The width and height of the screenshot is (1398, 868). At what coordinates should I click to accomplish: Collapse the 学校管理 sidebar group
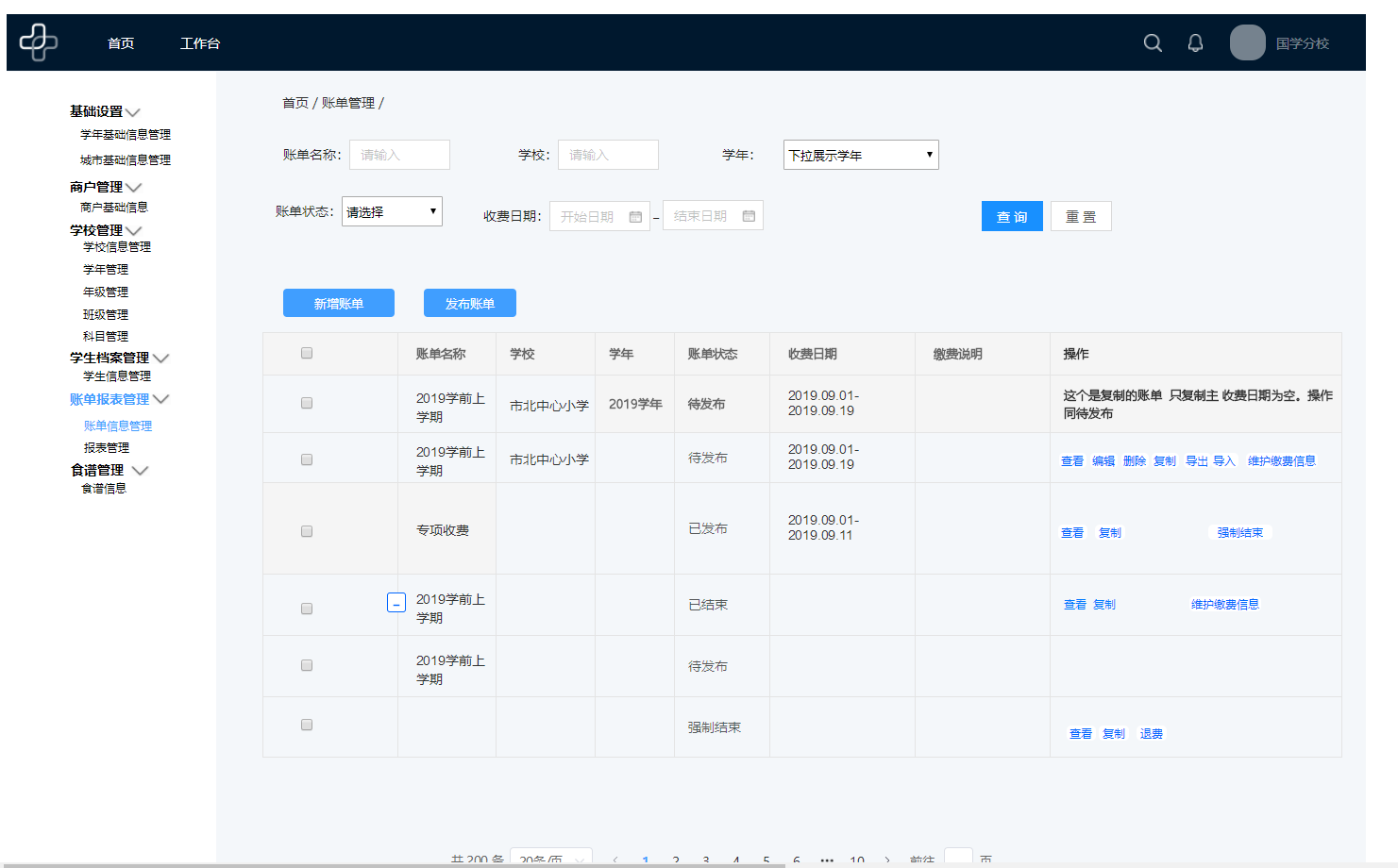(x=134, y=231)
